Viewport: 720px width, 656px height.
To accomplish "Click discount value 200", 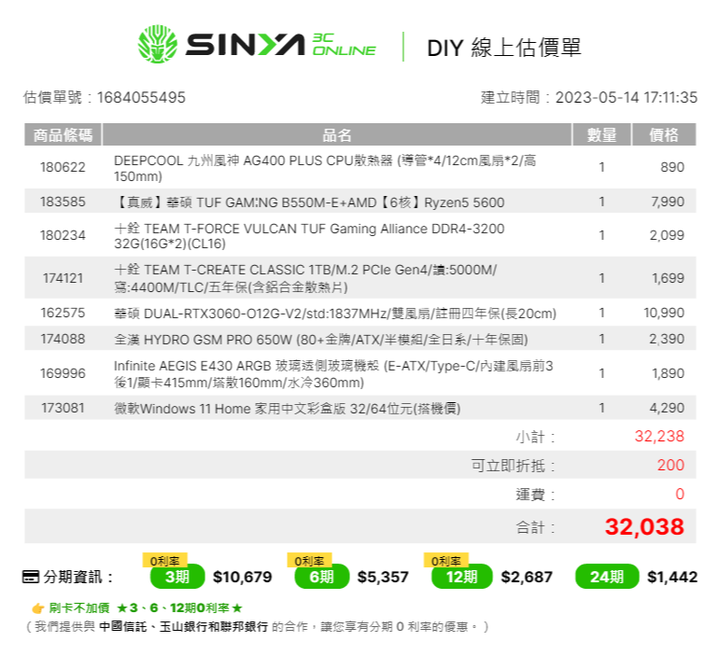I will pos(670,465).
